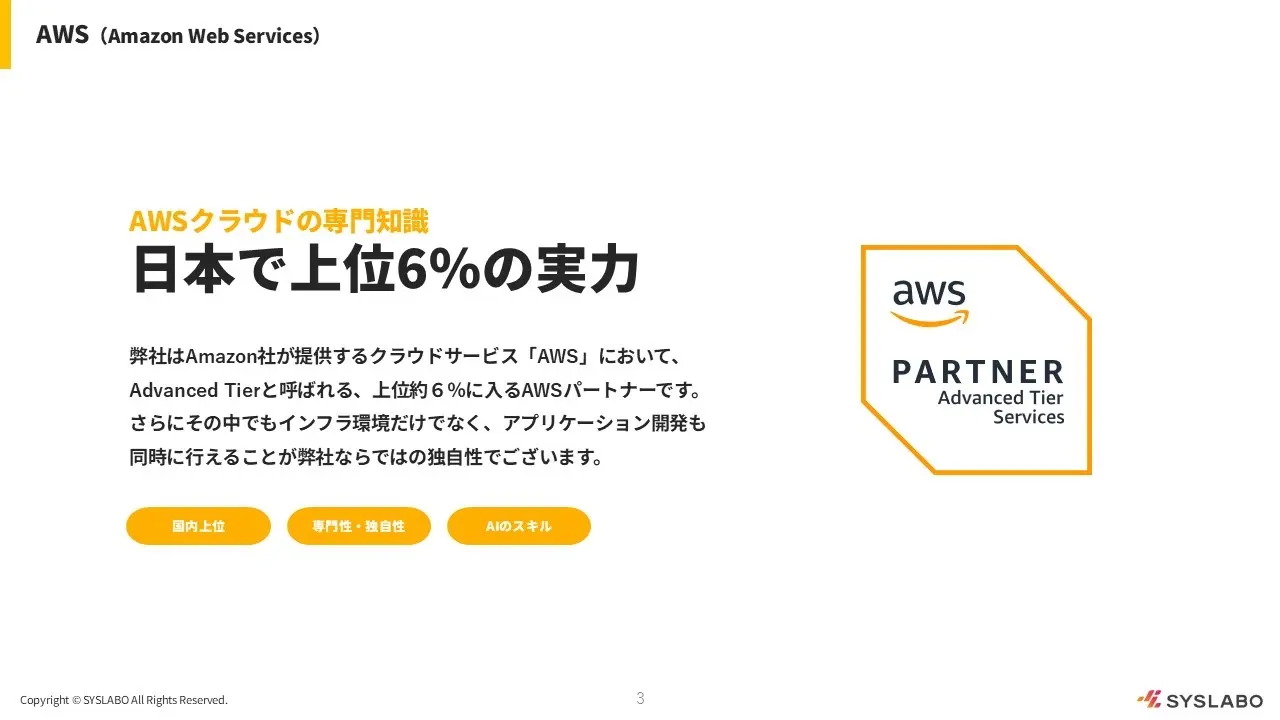Select the yellow AWSクラウドの専門知識 subheading
This screenshot has width=1280, height=720.
point(279,220)
